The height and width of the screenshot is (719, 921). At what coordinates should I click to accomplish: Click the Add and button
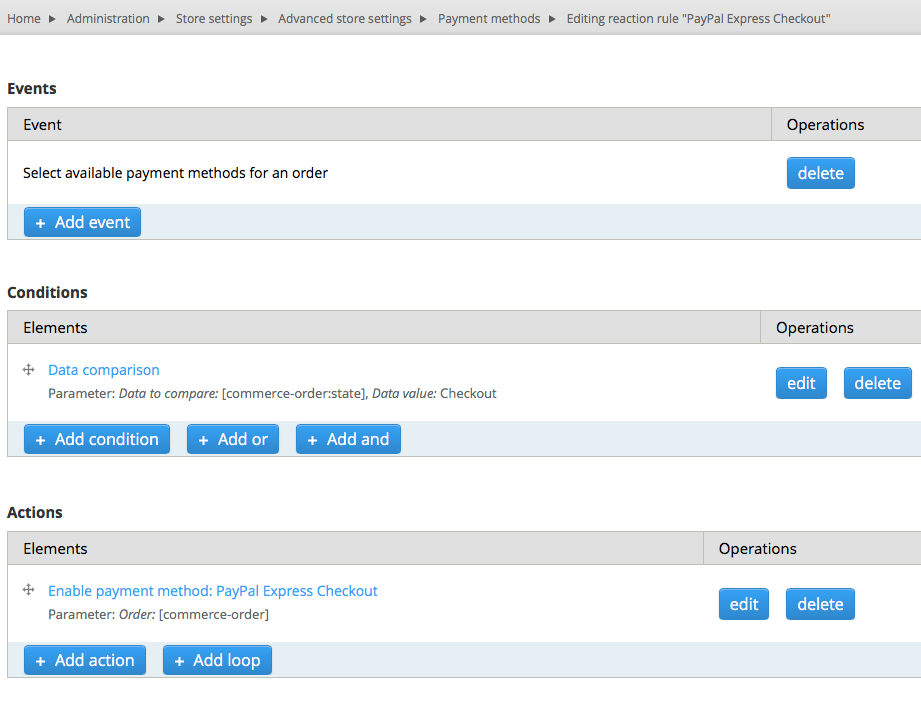click(348, 439)
